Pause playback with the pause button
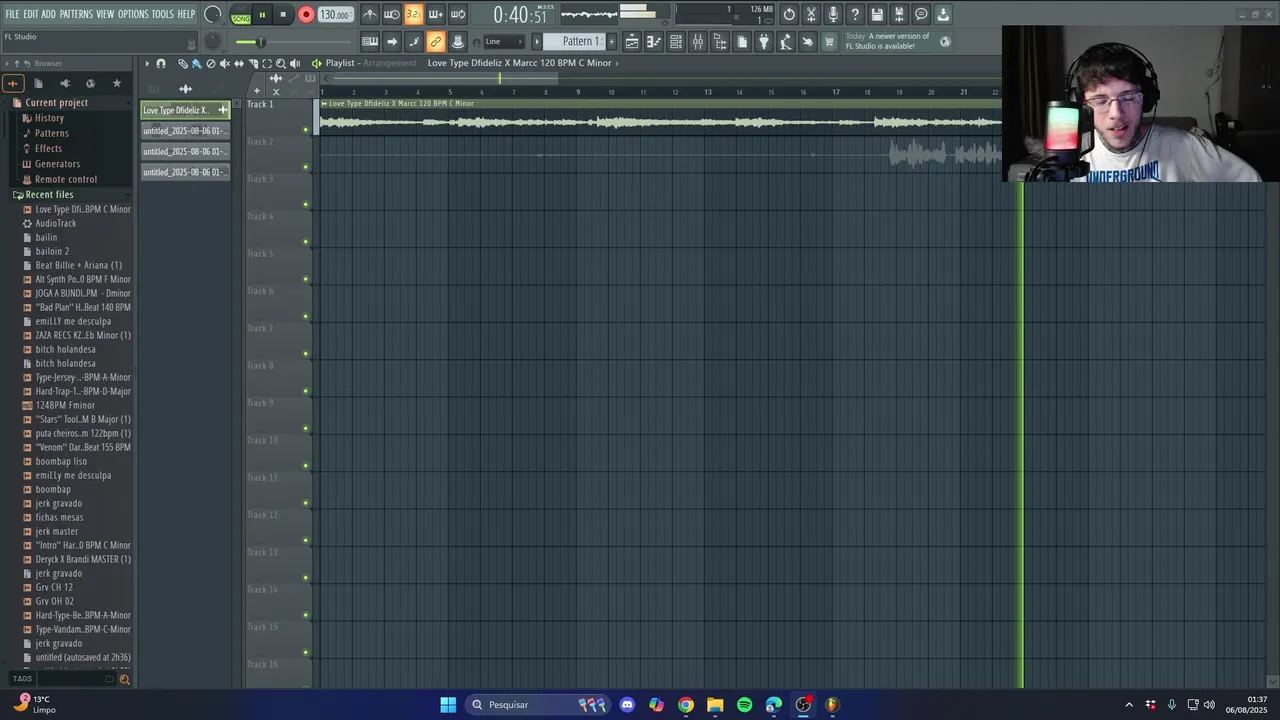The width and height of the screenshot is (1280, 720). [x=262, y=15]
